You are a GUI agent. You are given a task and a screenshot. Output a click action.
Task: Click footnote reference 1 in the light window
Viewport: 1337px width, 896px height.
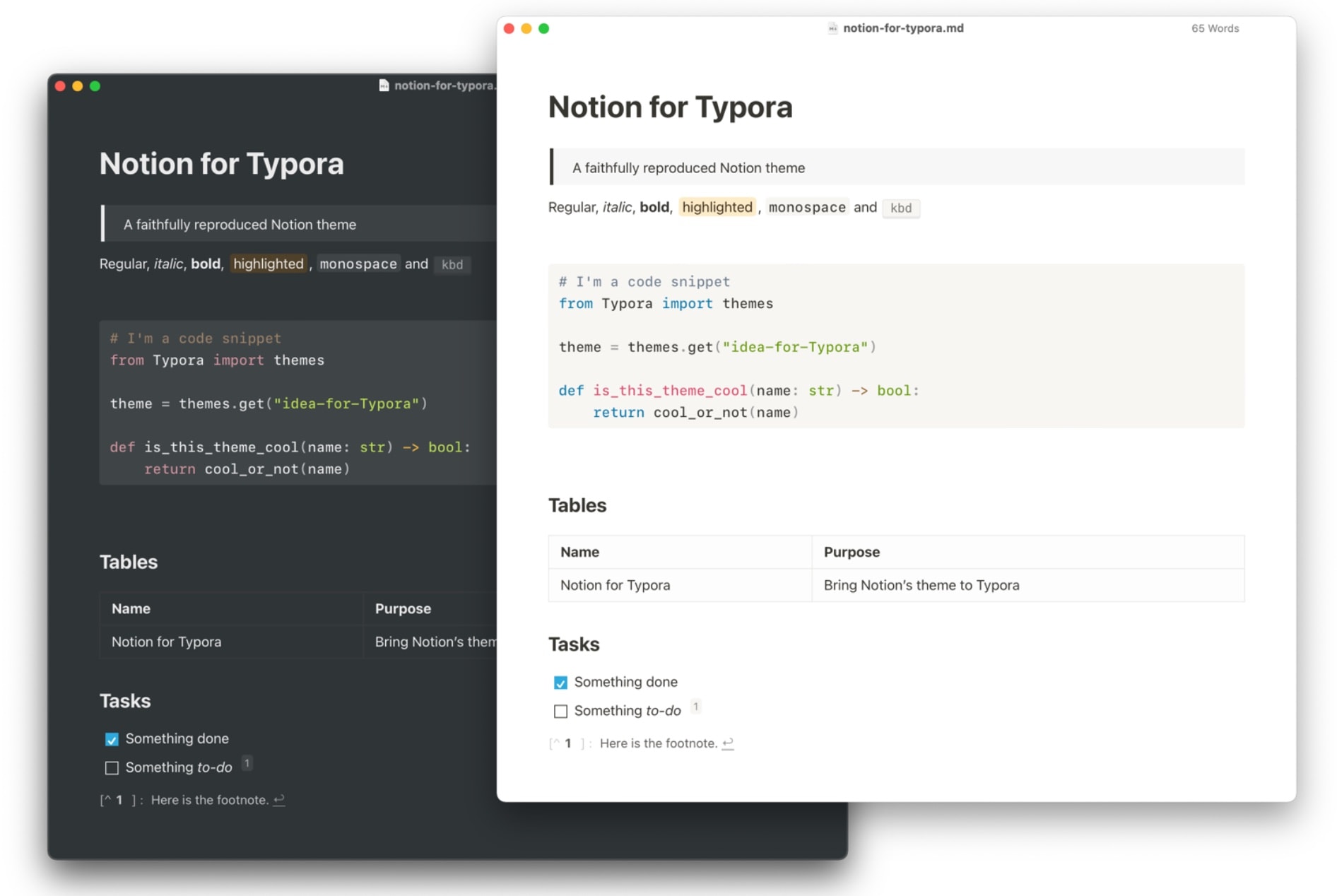[695, 707]
